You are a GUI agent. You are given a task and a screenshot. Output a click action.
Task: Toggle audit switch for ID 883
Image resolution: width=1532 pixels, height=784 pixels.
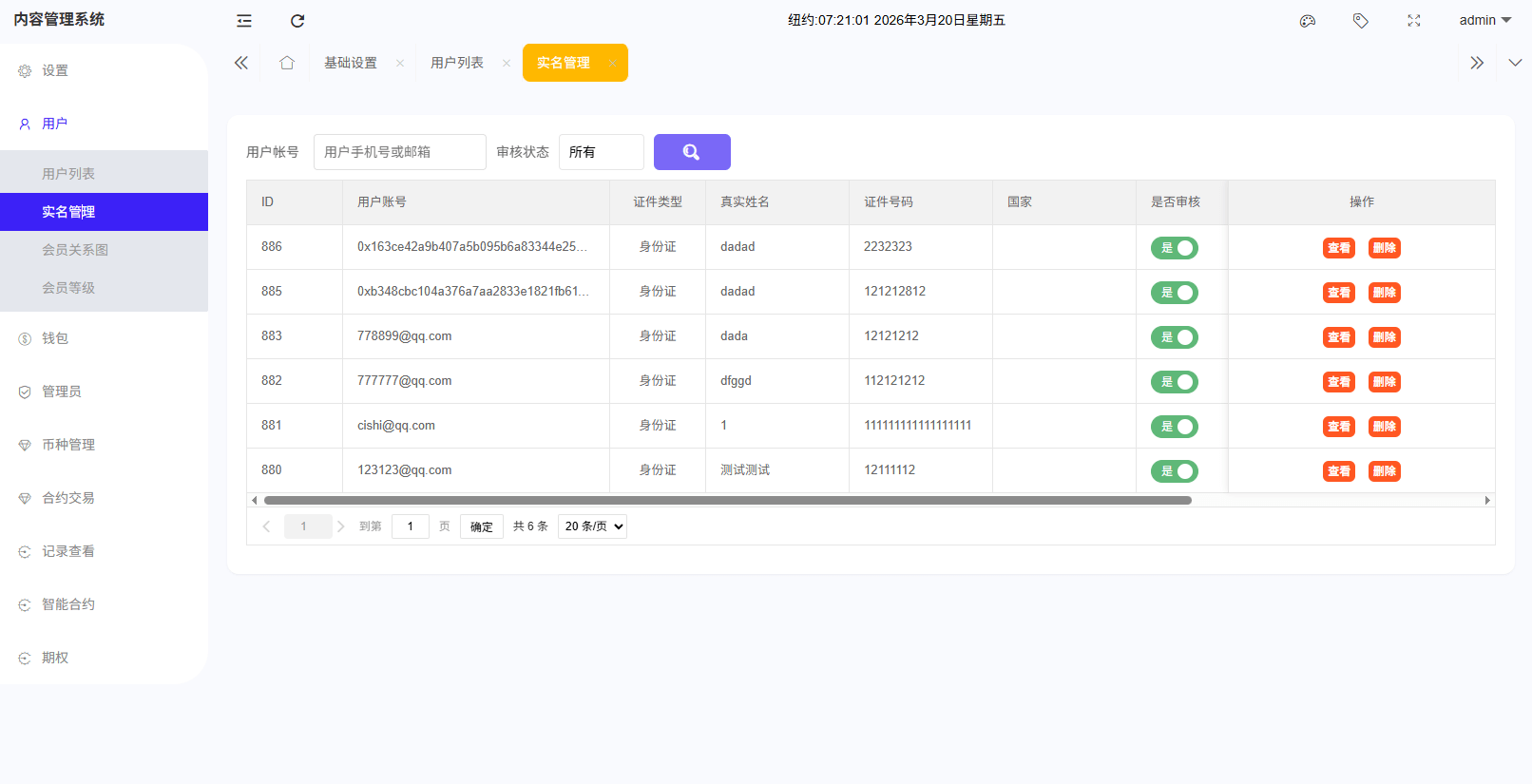(1175, 337)
